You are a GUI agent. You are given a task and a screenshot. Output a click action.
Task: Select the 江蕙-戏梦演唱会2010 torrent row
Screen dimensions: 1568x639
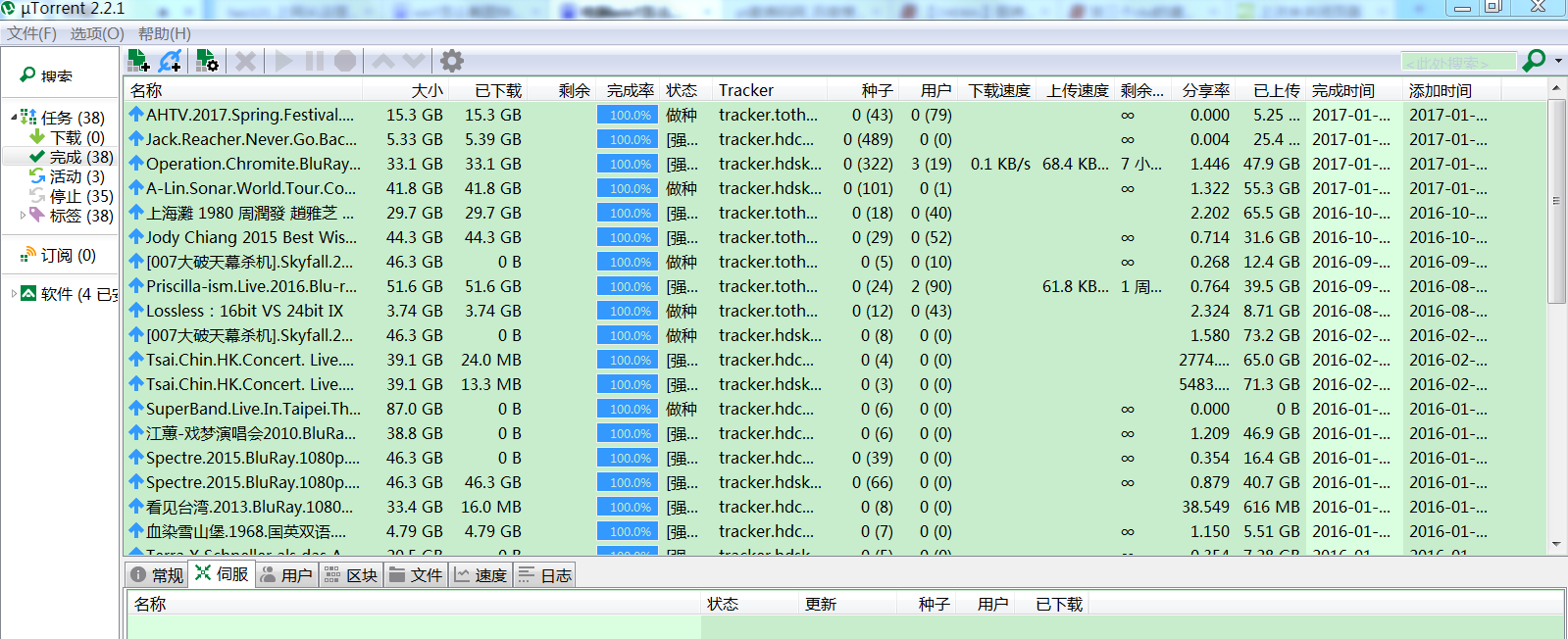[835, 433]
